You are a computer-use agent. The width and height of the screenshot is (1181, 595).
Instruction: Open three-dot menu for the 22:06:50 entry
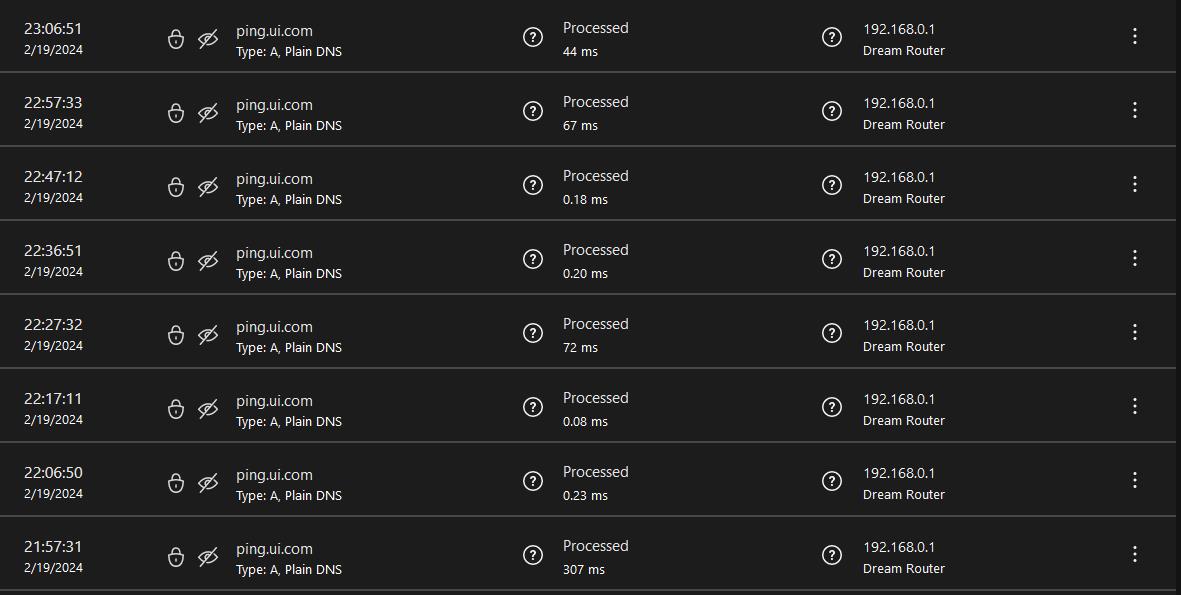tap(1134, 481)
